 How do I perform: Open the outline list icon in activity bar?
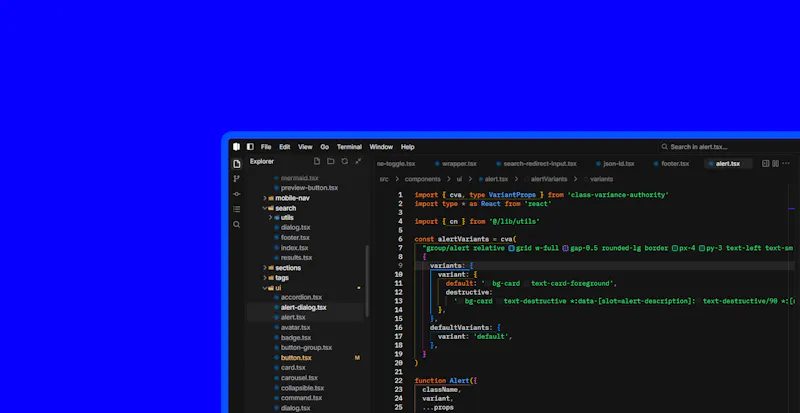point(236,209)
